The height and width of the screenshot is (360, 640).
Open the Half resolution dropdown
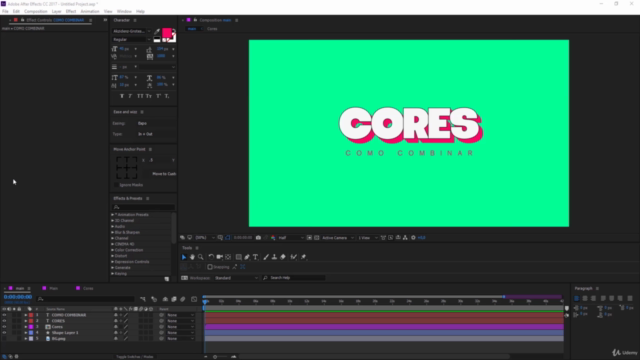[x=291, y=238]
